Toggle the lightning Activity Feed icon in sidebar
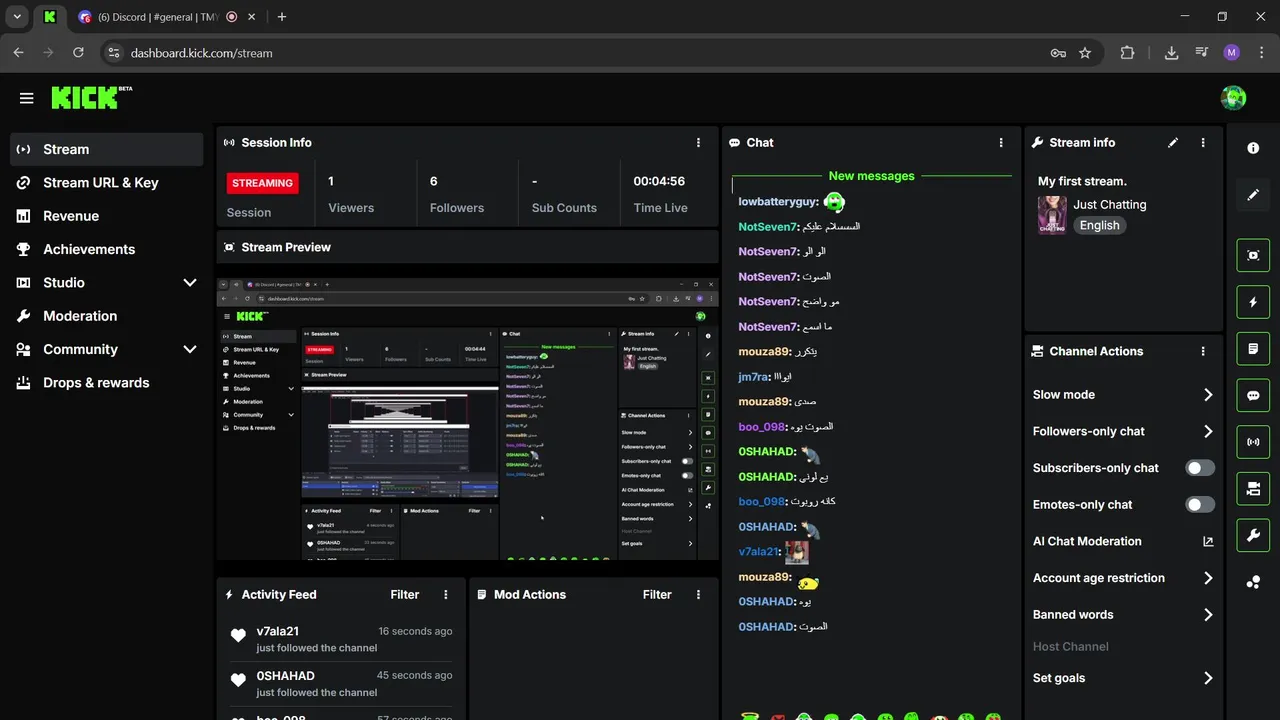The width and height of the screenshot is (1280, 720). point(1253,302)
